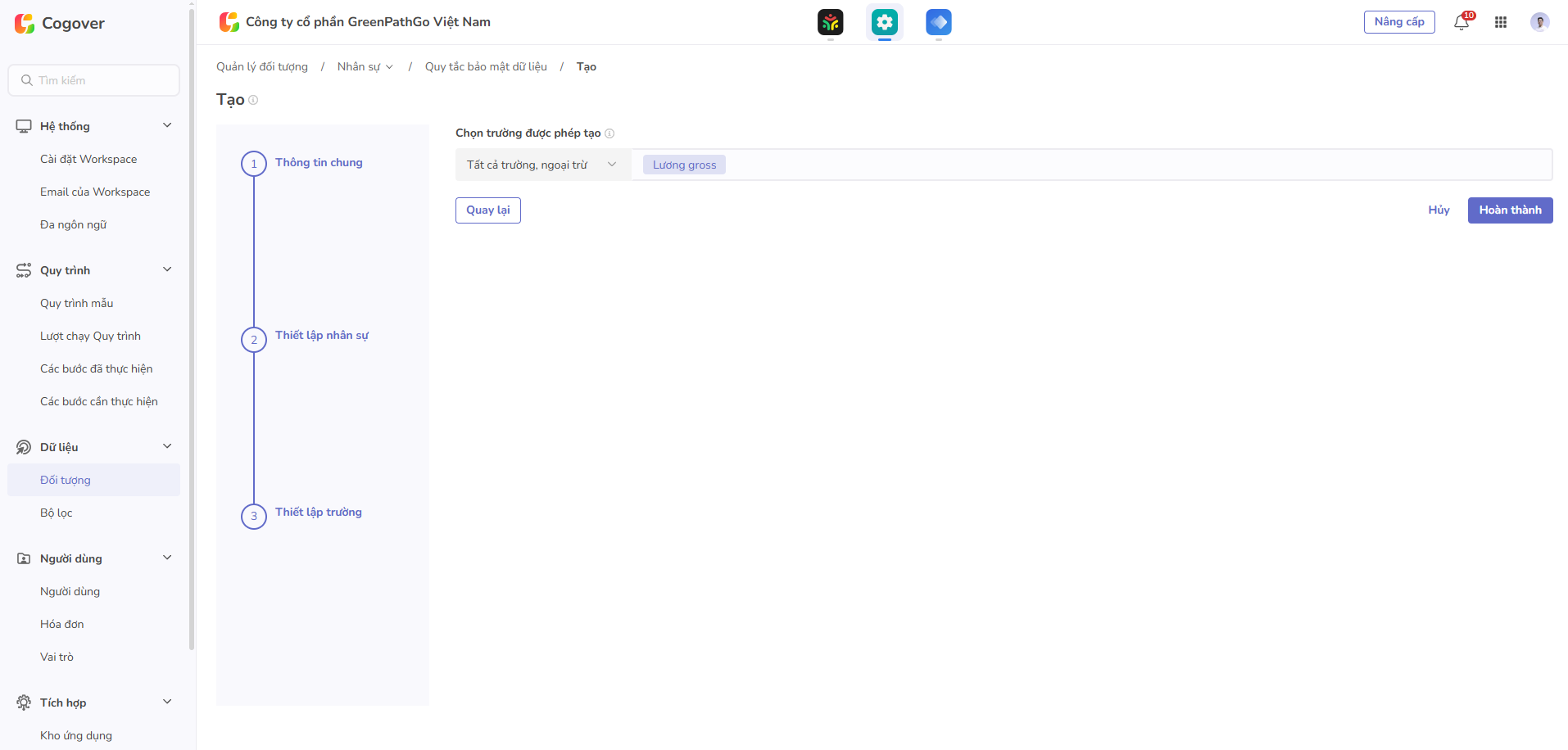Image resolution: width=1568 pixels, height=750 pixels.
Task: Open the blue diamond app icon
Action: 938,22
